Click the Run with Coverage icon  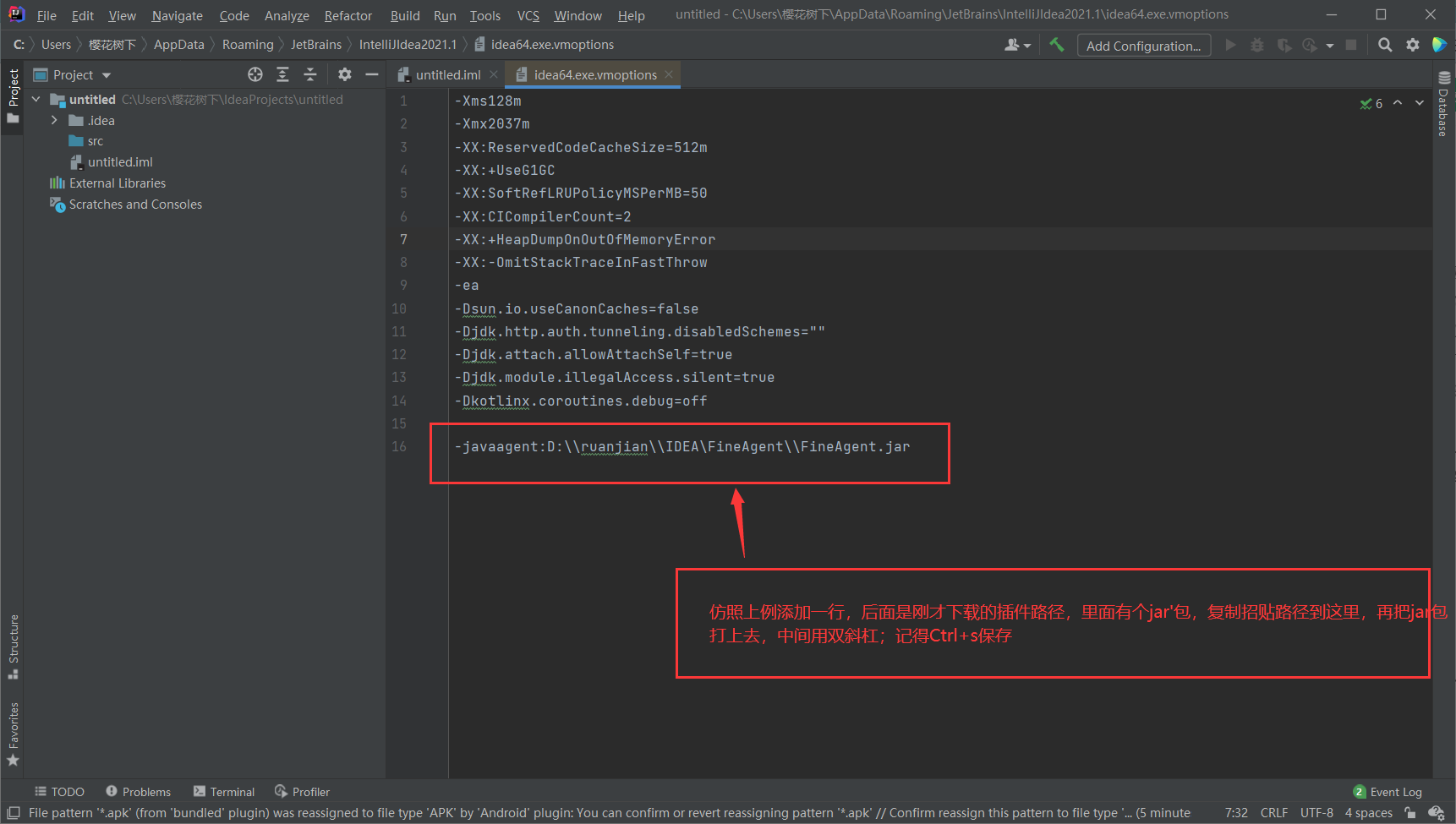1284,45
